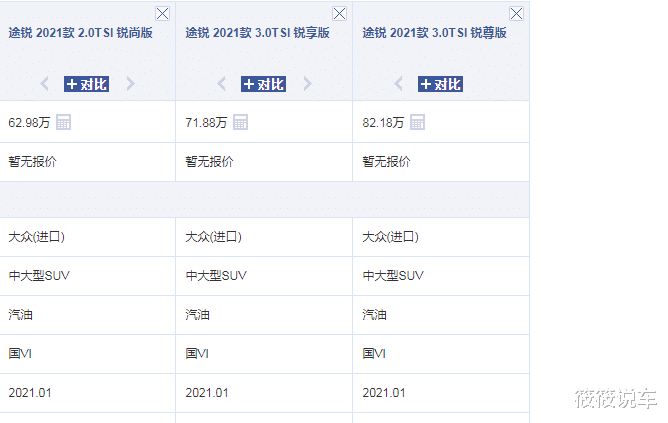Screen dimensions: 668x423
Task: Open the 途锐 2021款 2.0TSI 锐尚版 title
Action: (81, 33)
